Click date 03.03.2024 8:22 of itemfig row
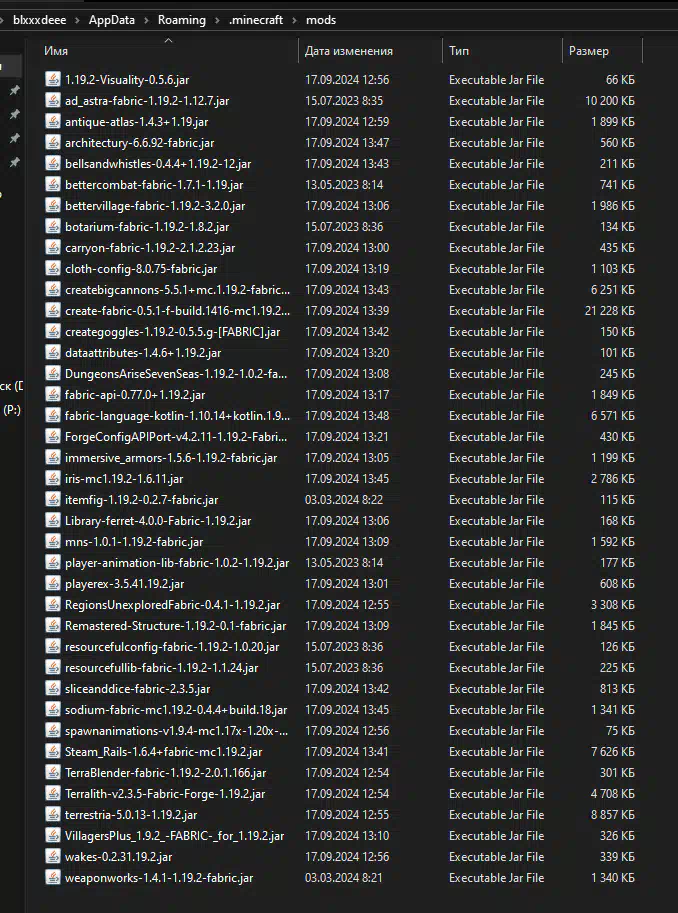Image resolution: width=678 pixels, height=913 pixels. click(344, 499)
